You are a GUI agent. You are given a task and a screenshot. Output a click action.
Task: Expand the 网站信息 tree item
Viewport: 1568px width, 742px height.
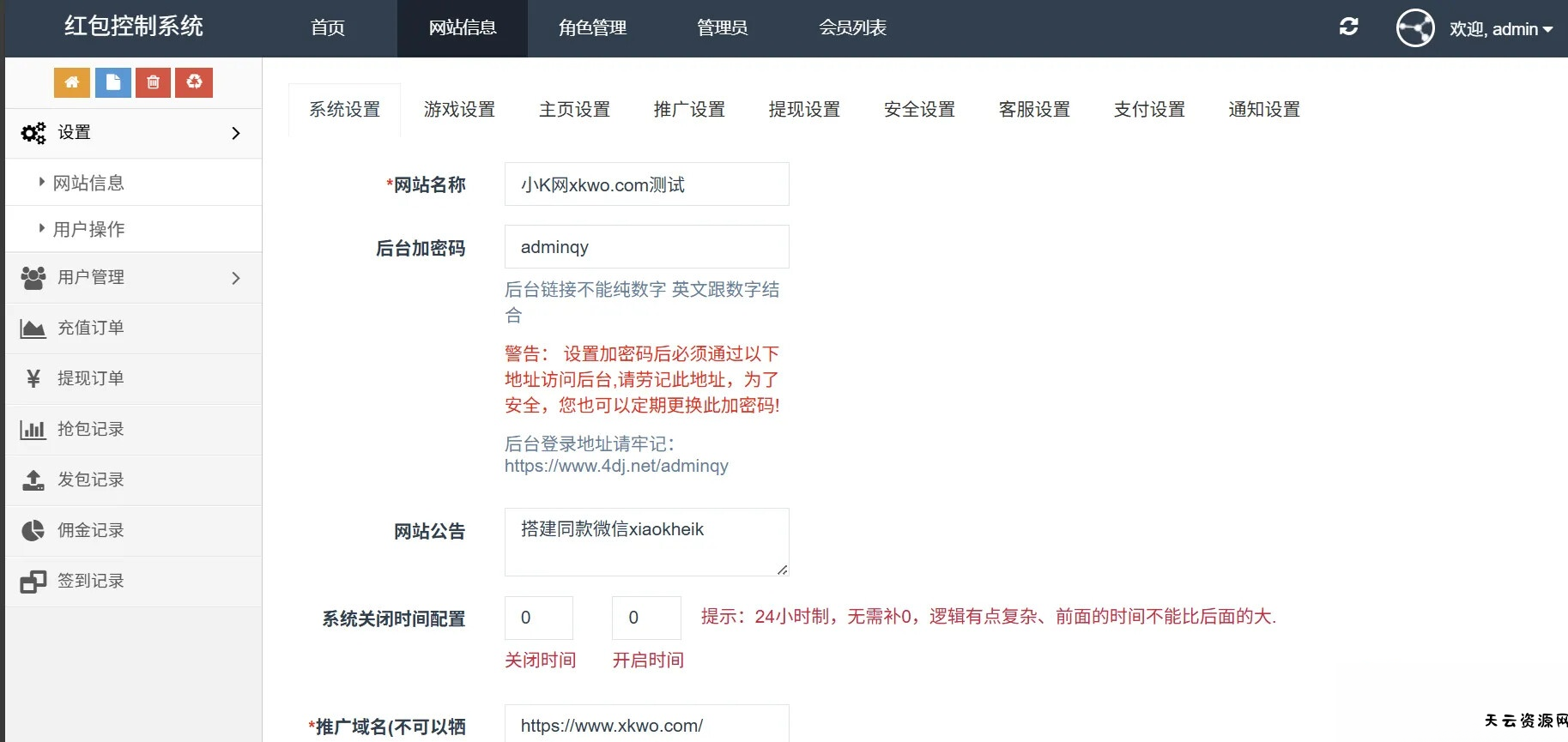tap(88, 183)
